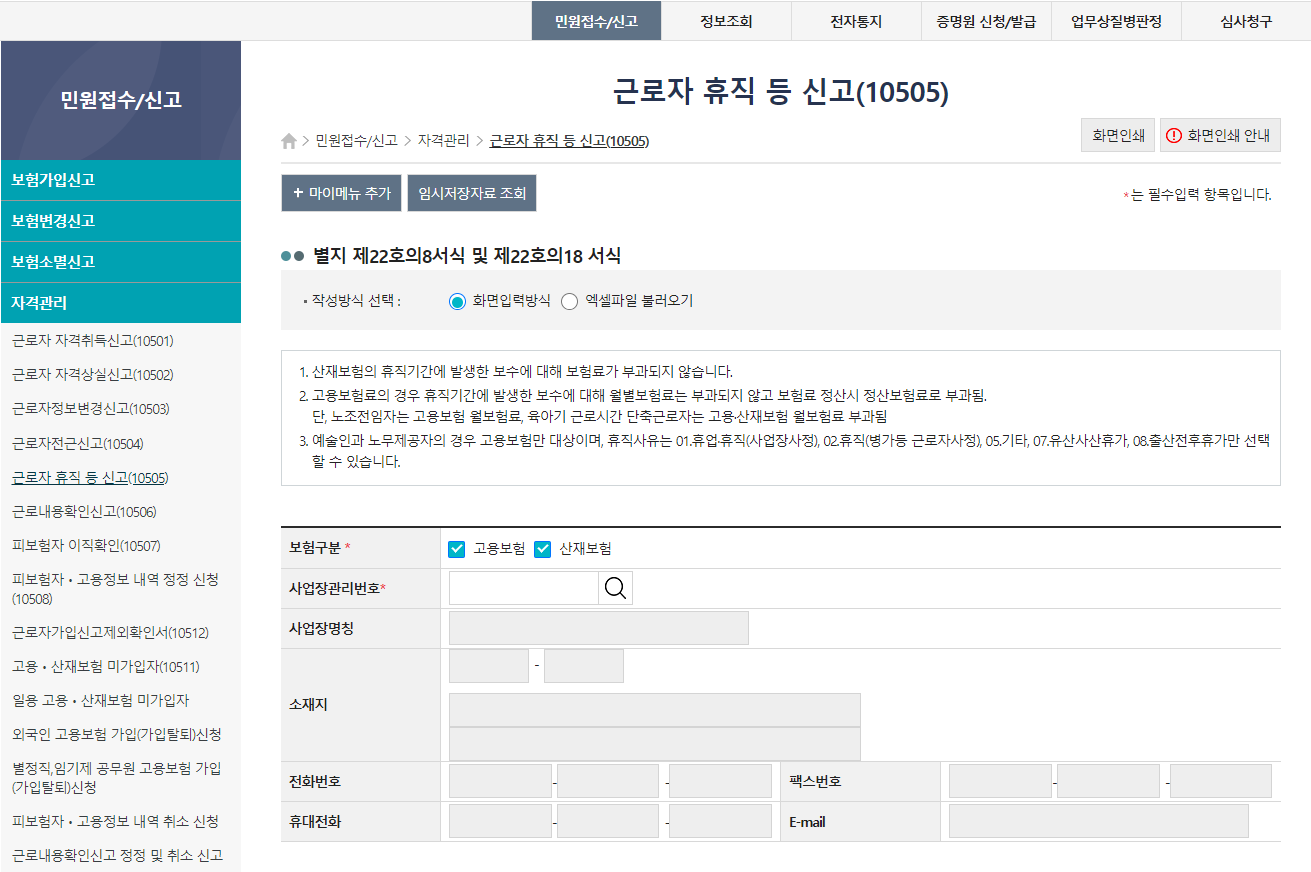Open the 심사청구 menu
The width and height of the screenshot is (1311, 872).
click(x=1246, y=21)
